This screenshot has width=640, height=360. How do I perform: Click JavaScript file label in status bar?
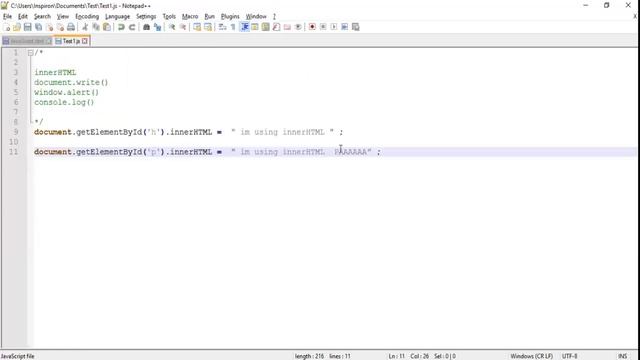(18, 356)
